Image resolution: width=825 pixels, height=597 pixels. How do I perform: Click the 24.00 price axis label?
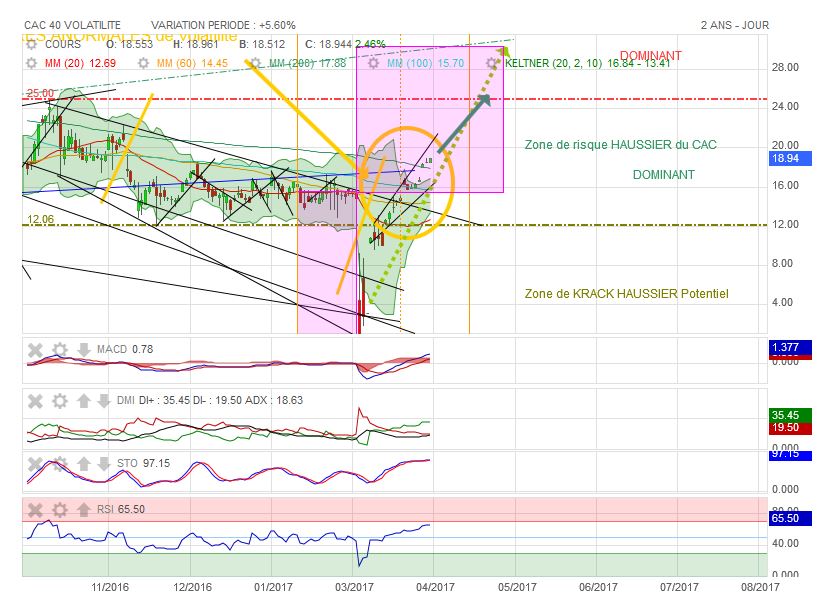pos(785,106)
